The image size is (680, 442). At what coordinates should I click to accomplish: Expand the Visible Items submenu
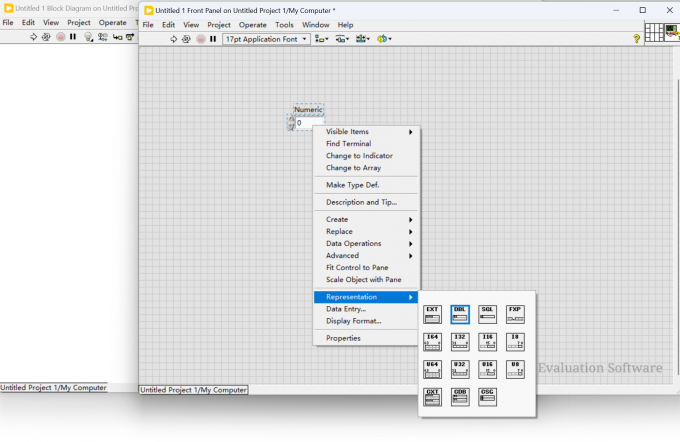[366, 132]
